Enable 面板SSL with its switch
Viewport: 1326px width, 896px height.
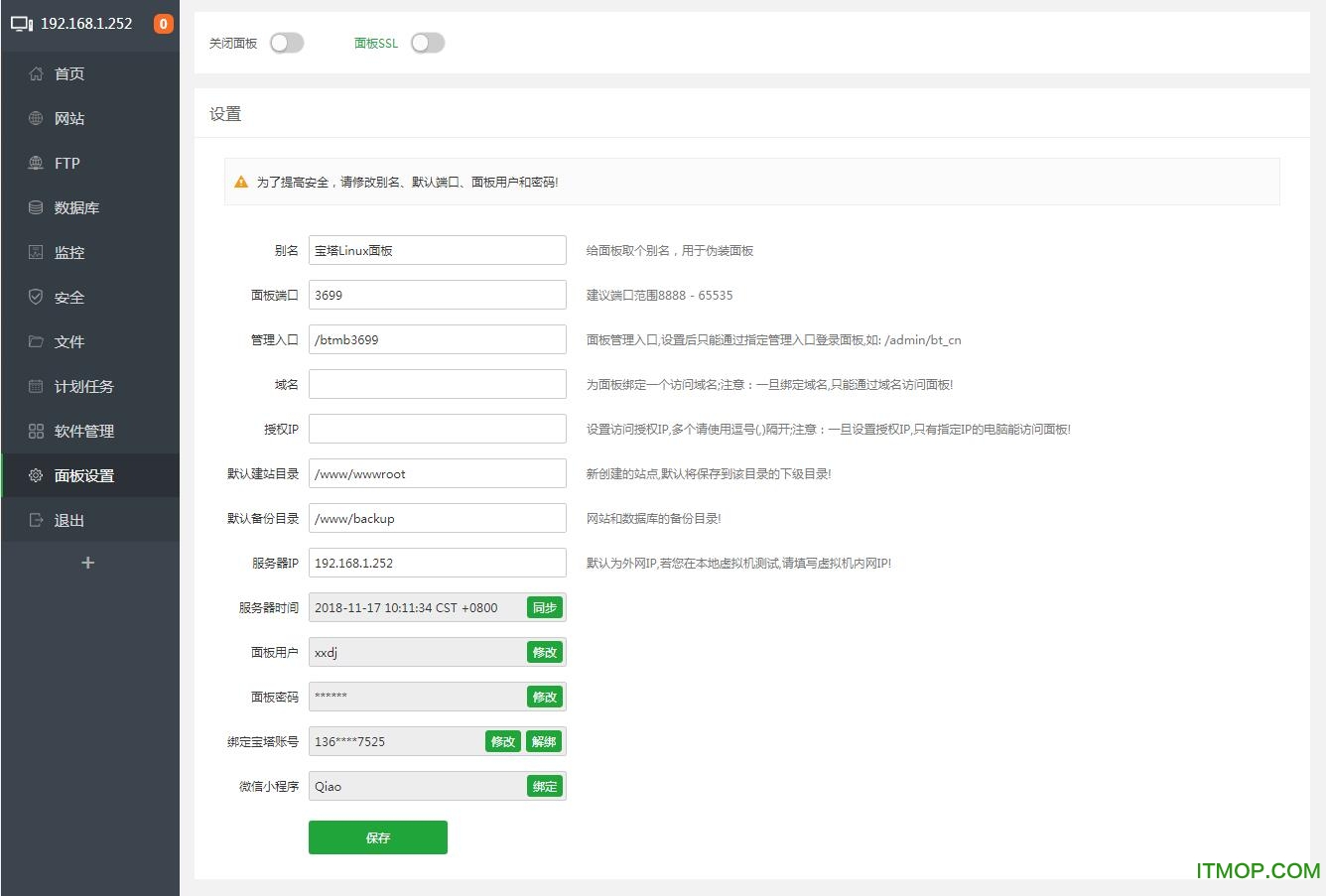[x=428, y=43]
